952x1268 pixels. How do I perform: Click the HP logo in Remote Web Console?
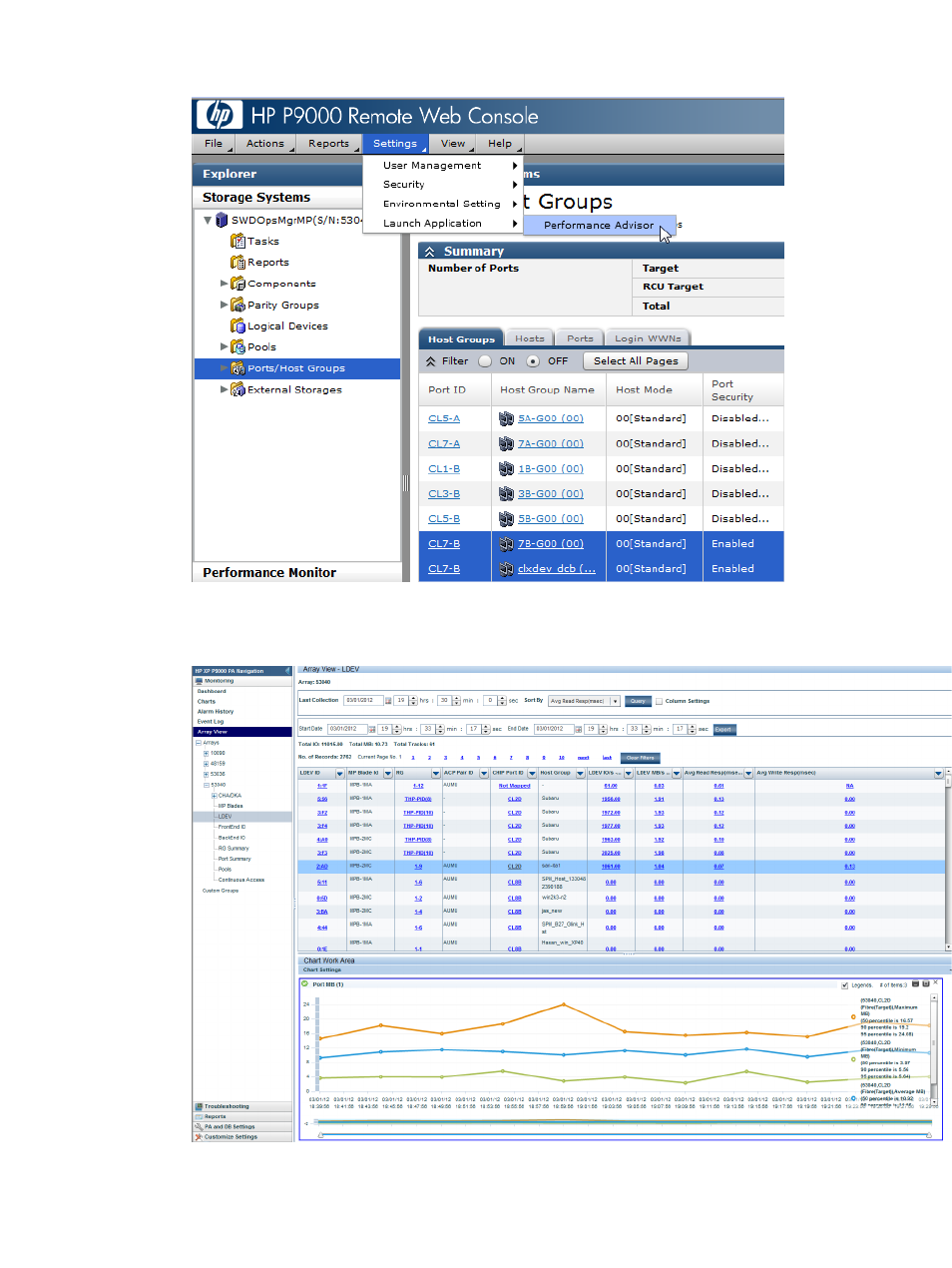pos(219,115)
